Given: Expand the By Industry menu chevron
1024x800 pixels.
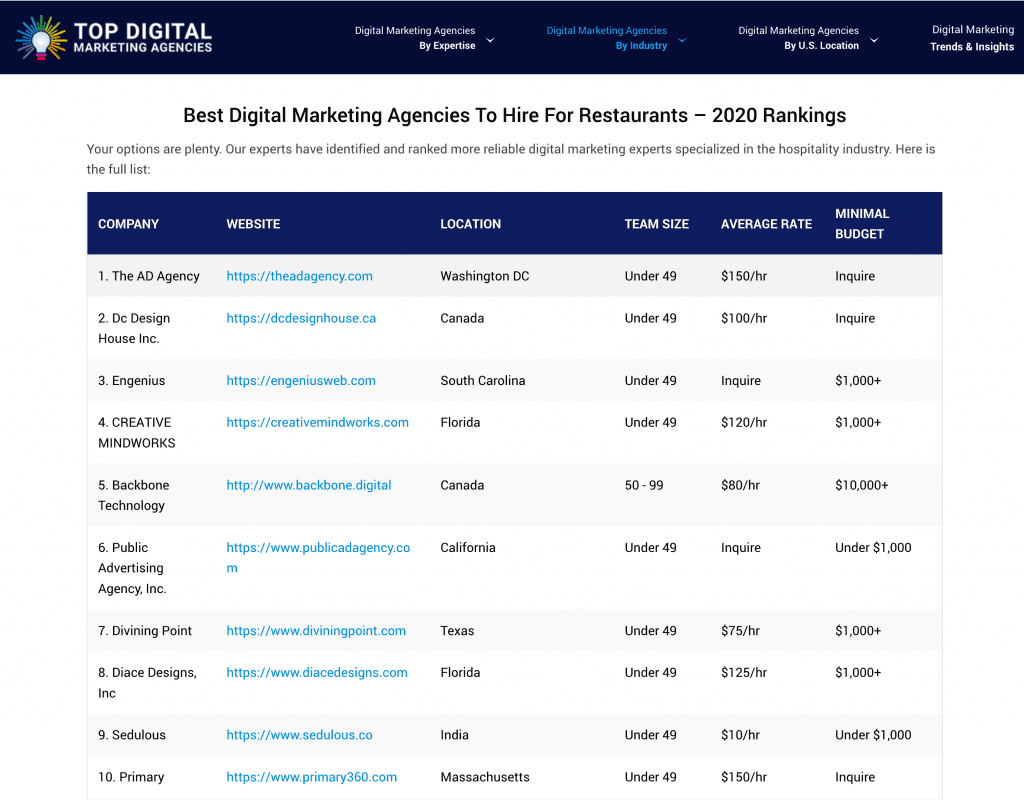Looking at the screenshot, I should [682, 40].
